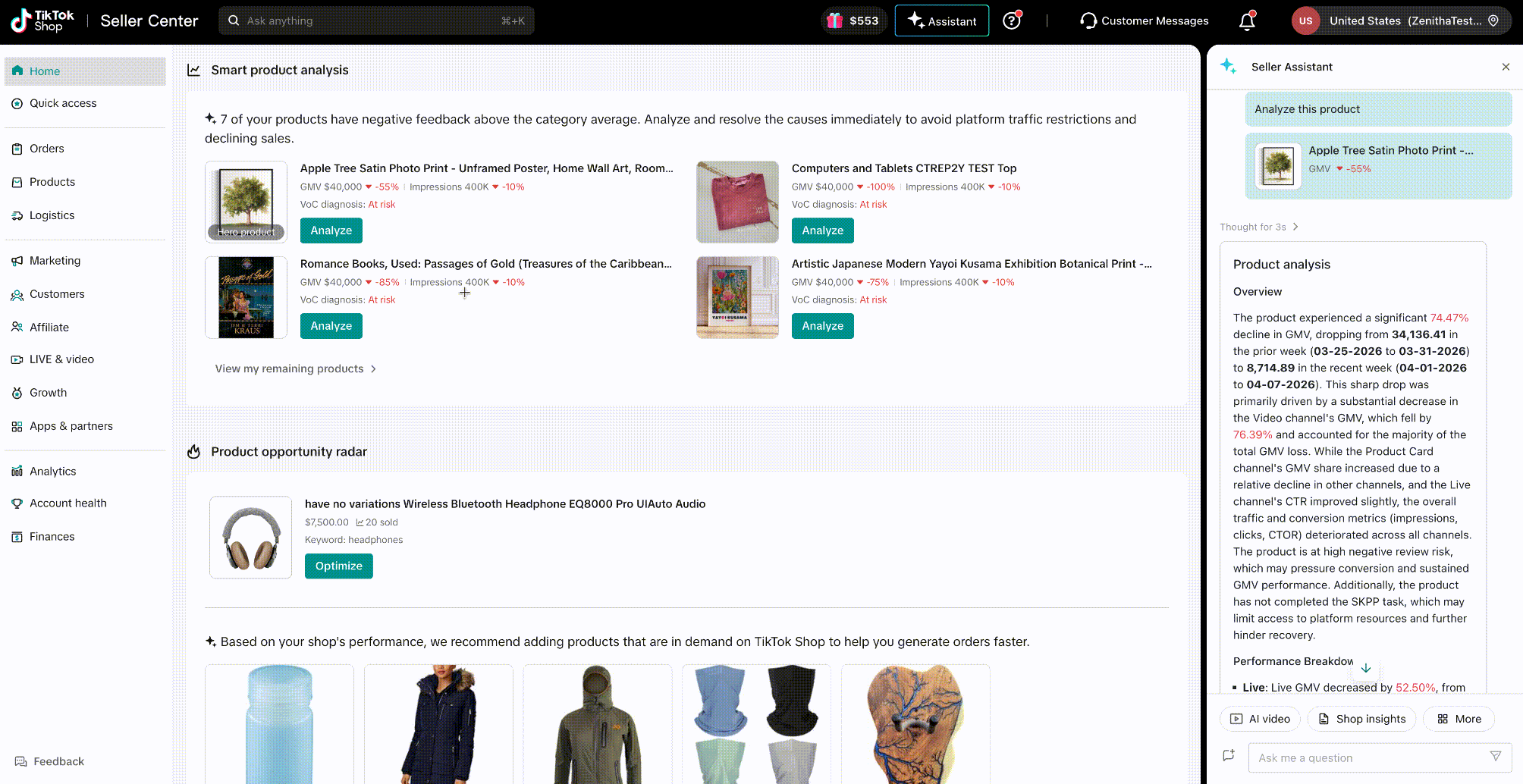Click the Products sidebar icon

tap(17, 182)
